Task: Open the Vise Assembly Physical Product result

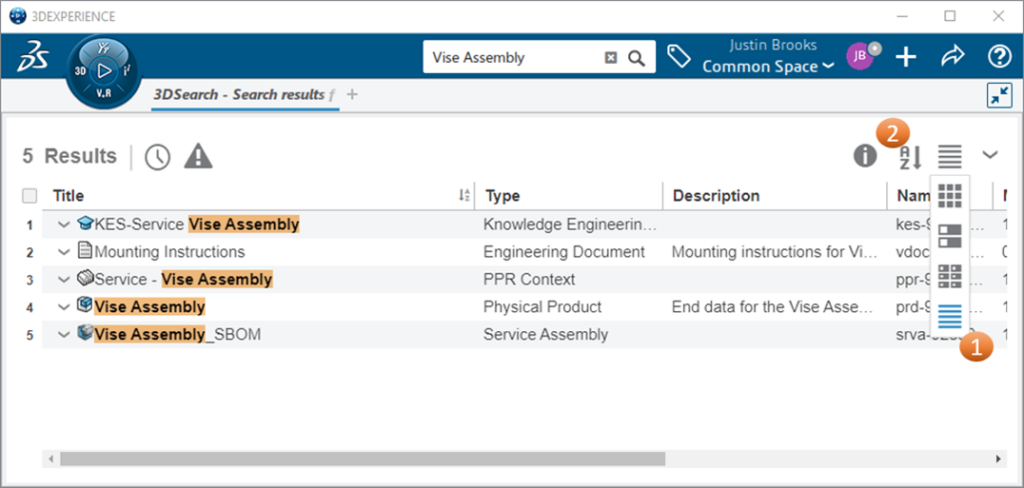Action: tap(149, 307)
